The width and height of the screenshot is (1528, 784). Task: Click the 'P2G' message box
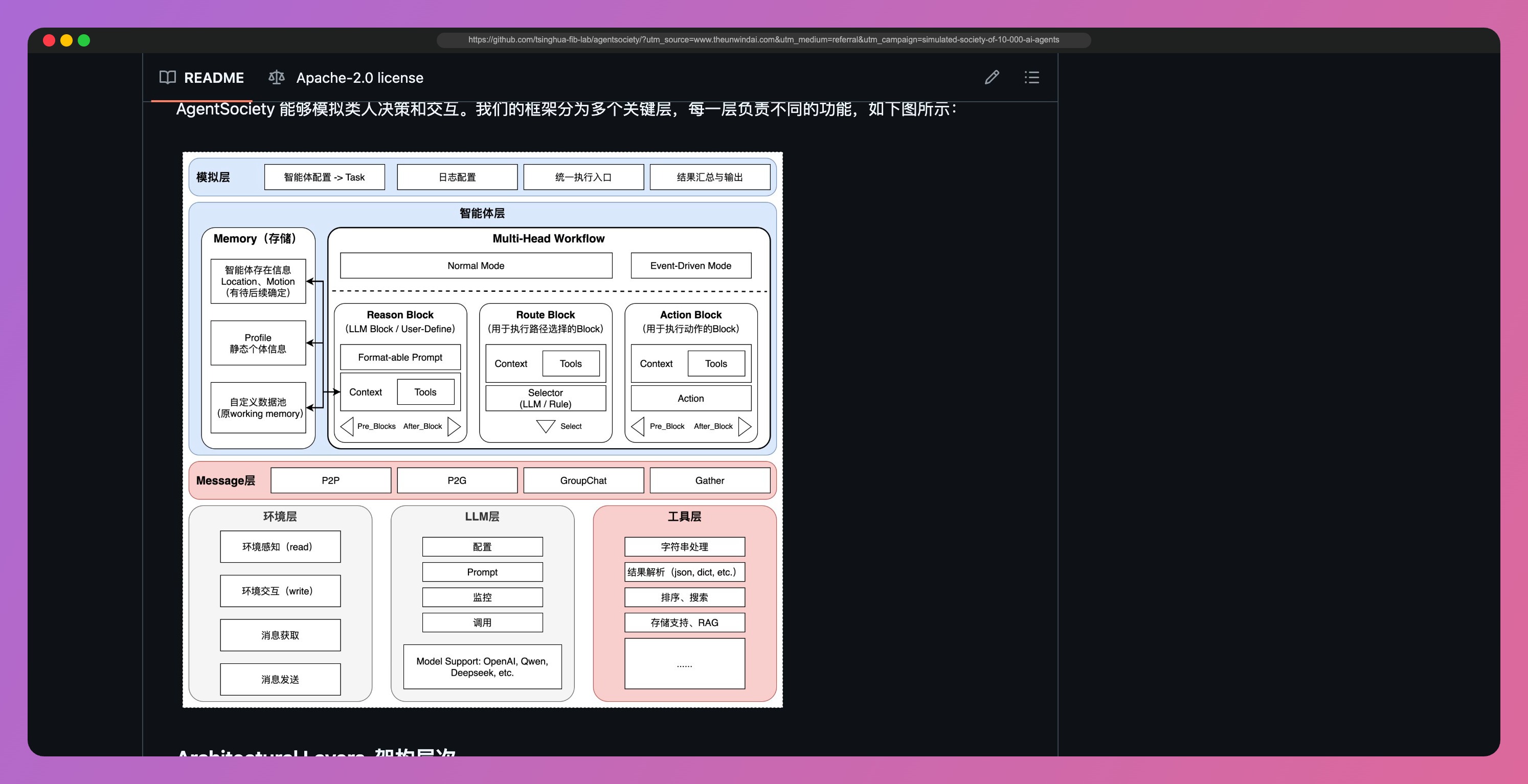(x=457, y=480)
